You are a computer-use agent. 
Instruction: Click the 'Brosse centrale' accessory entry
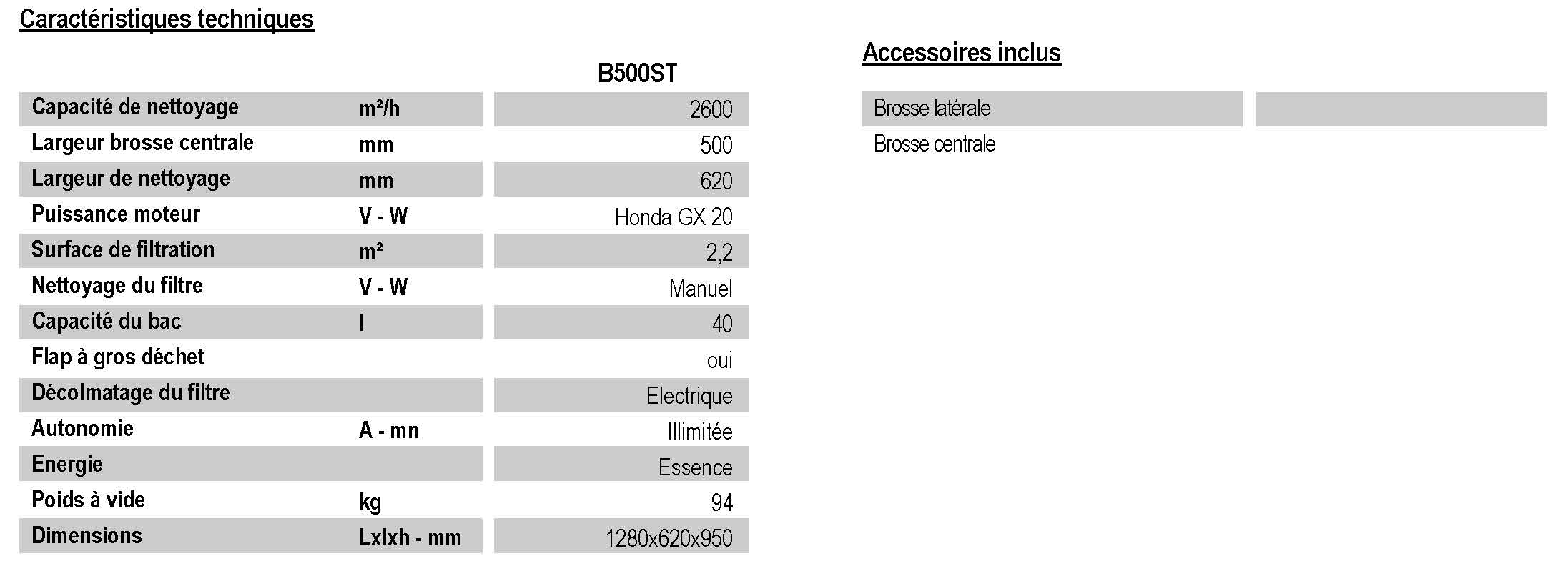click(935, 144)
